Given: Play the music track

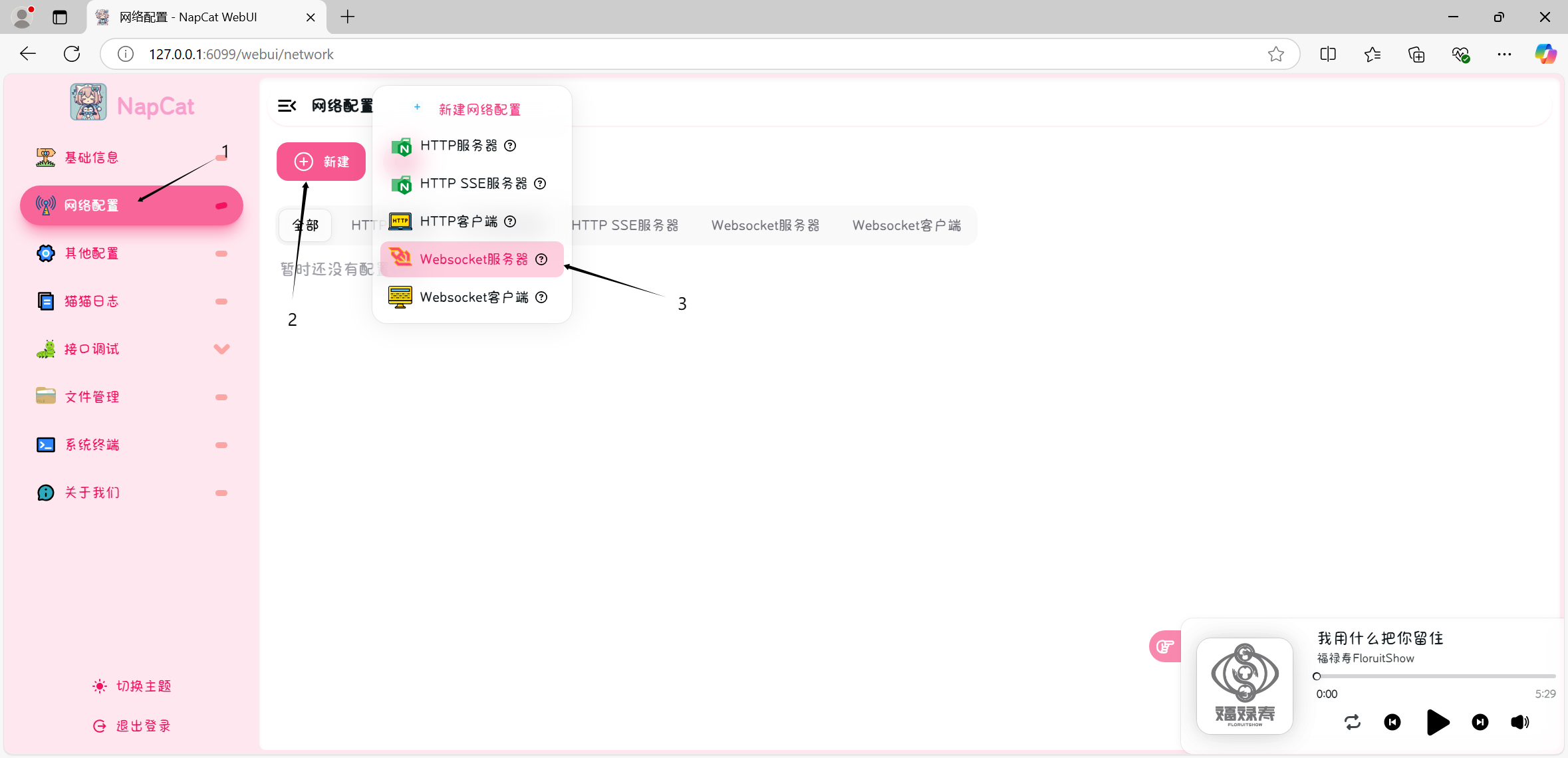Looking at the screenshot, I should (1437, 722).
